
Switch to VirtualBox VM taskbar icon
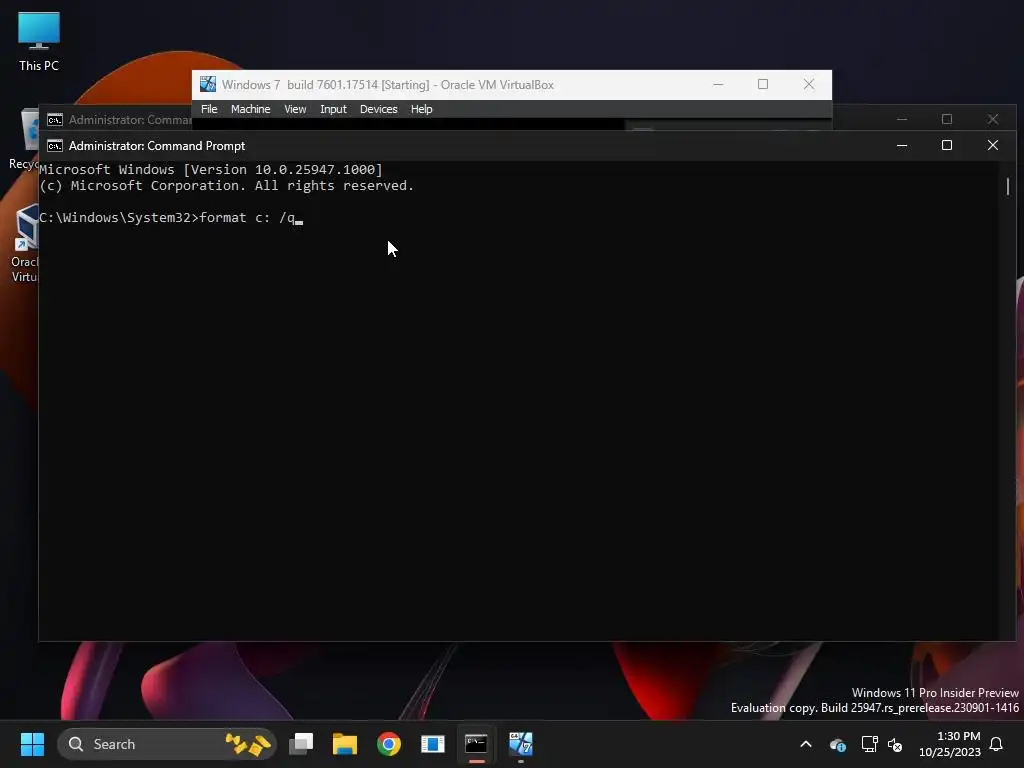click(520, 744)
